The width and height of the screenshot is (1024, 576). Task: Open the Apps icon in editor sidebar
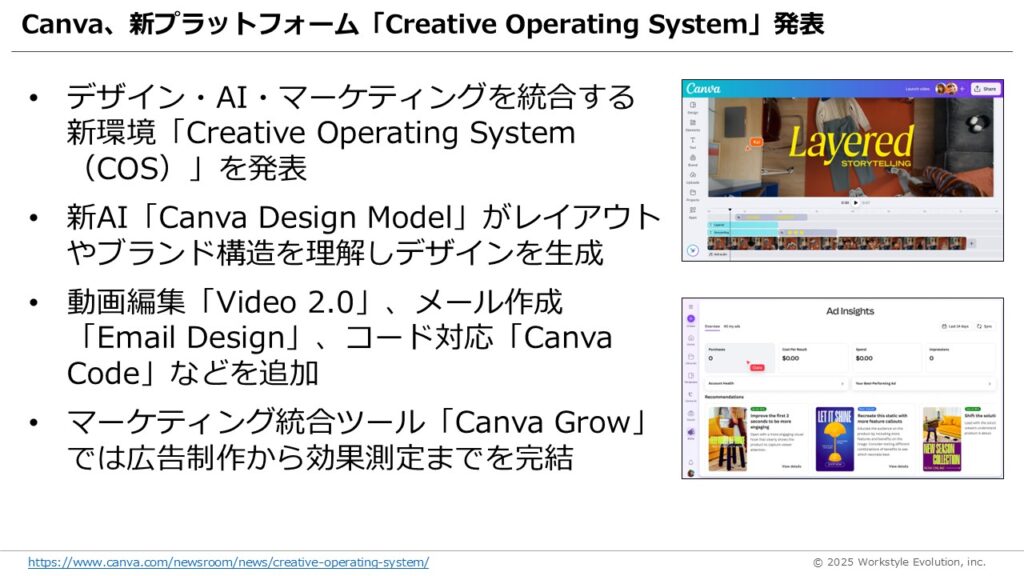(x=693, y=211)
